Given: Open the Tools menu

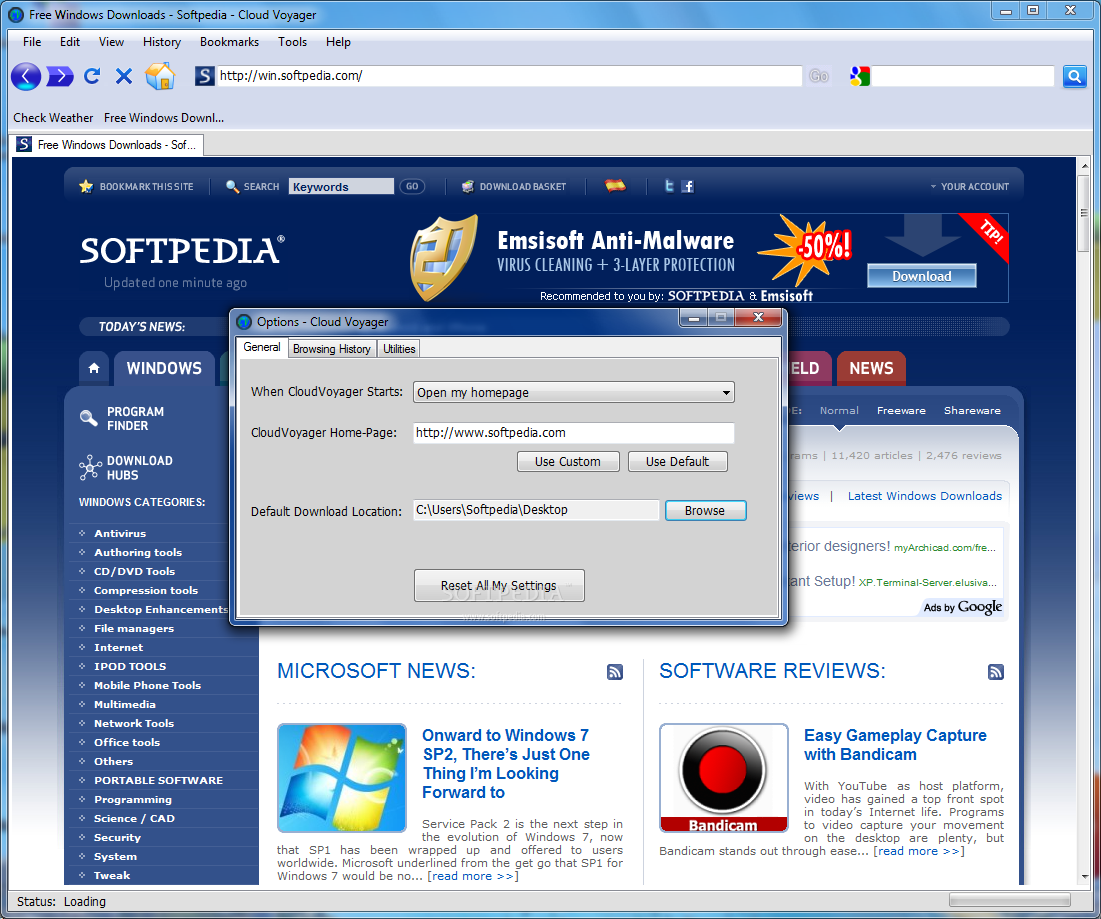Looking at the screenshot, I should [292, 42].
